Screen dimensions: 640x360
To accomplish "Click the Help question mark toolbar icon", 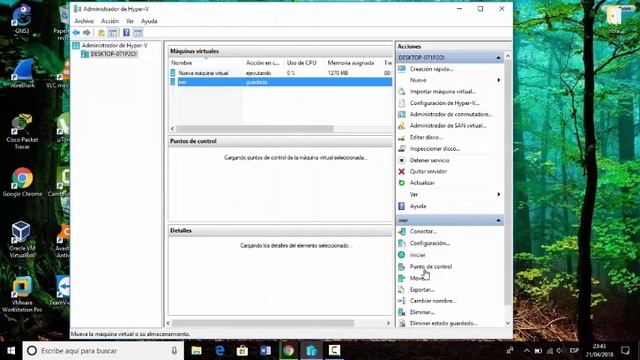I will click(x=127, y=33).
